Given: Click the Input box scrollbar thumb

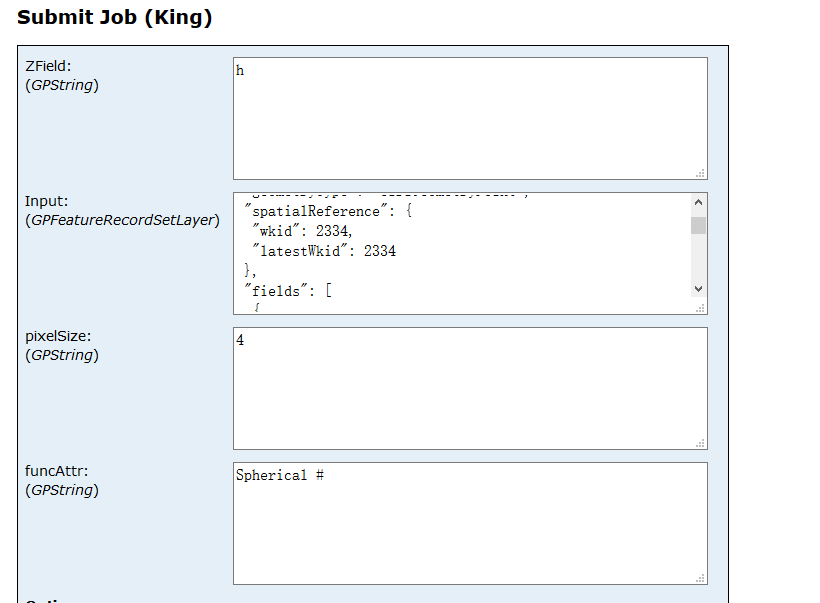Looking at the screenshot, I should [698, 225].
